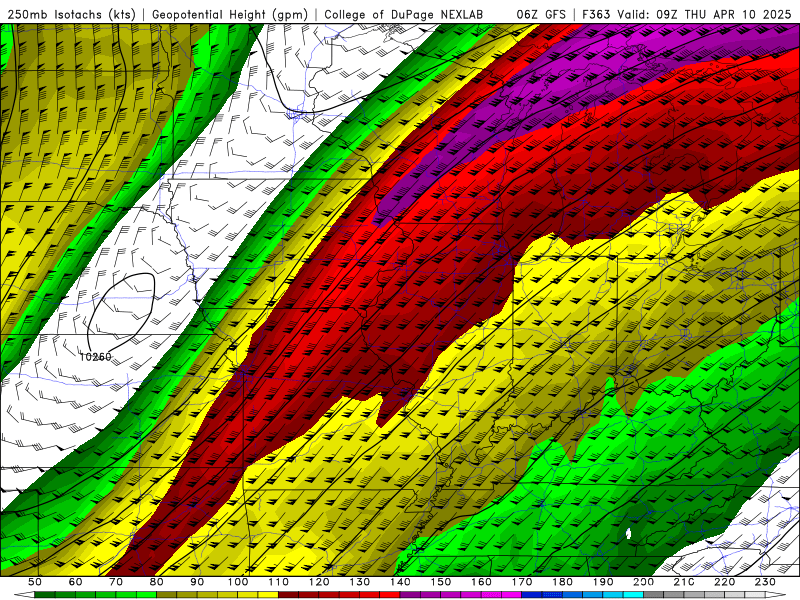
Task: Click the 200 value on the color scale
Action: pos(644,582)
